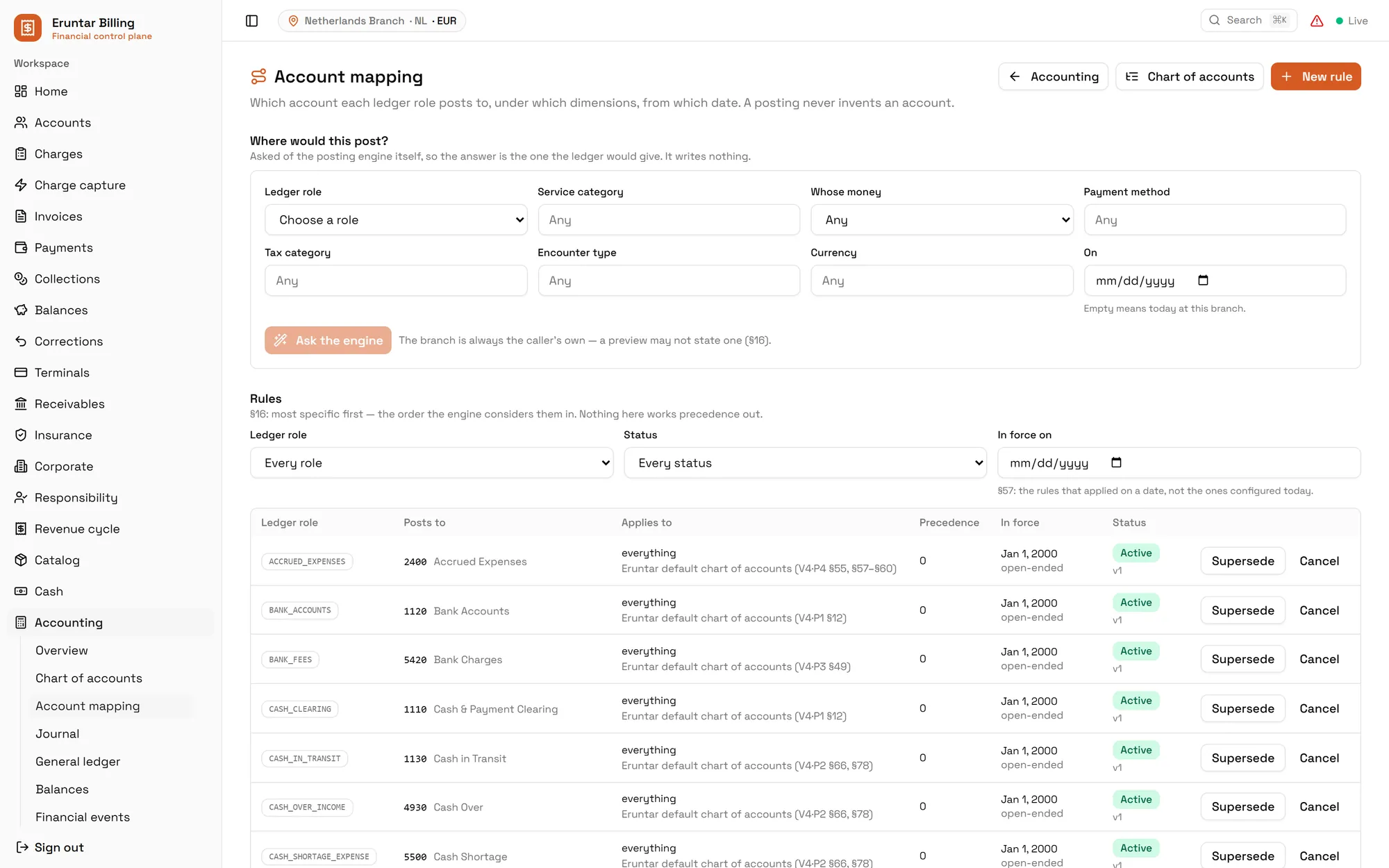Click the Eruntar Billing logo icon
Screen dimensions: 1389x868
[x=28, y=28]
